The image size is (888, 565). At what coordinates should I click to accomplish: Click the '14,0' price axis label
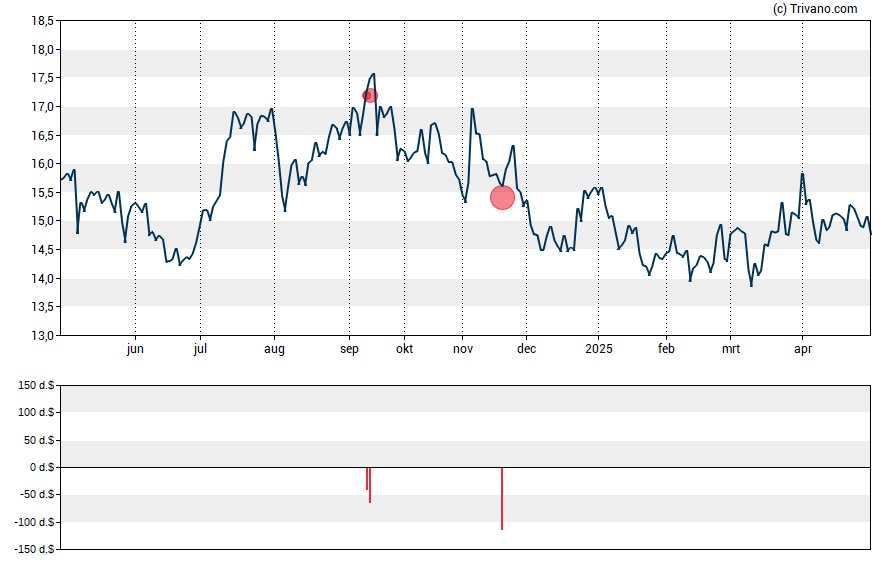[x=42, y=279]
